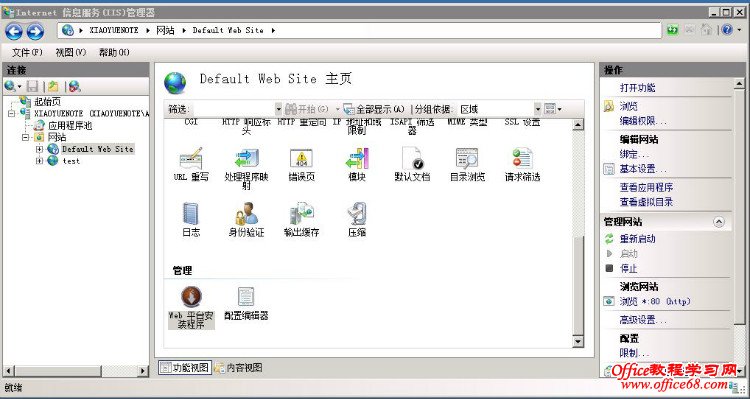Click the green refresh icon in address bar

pyautogui.click(x=673, y=30)
